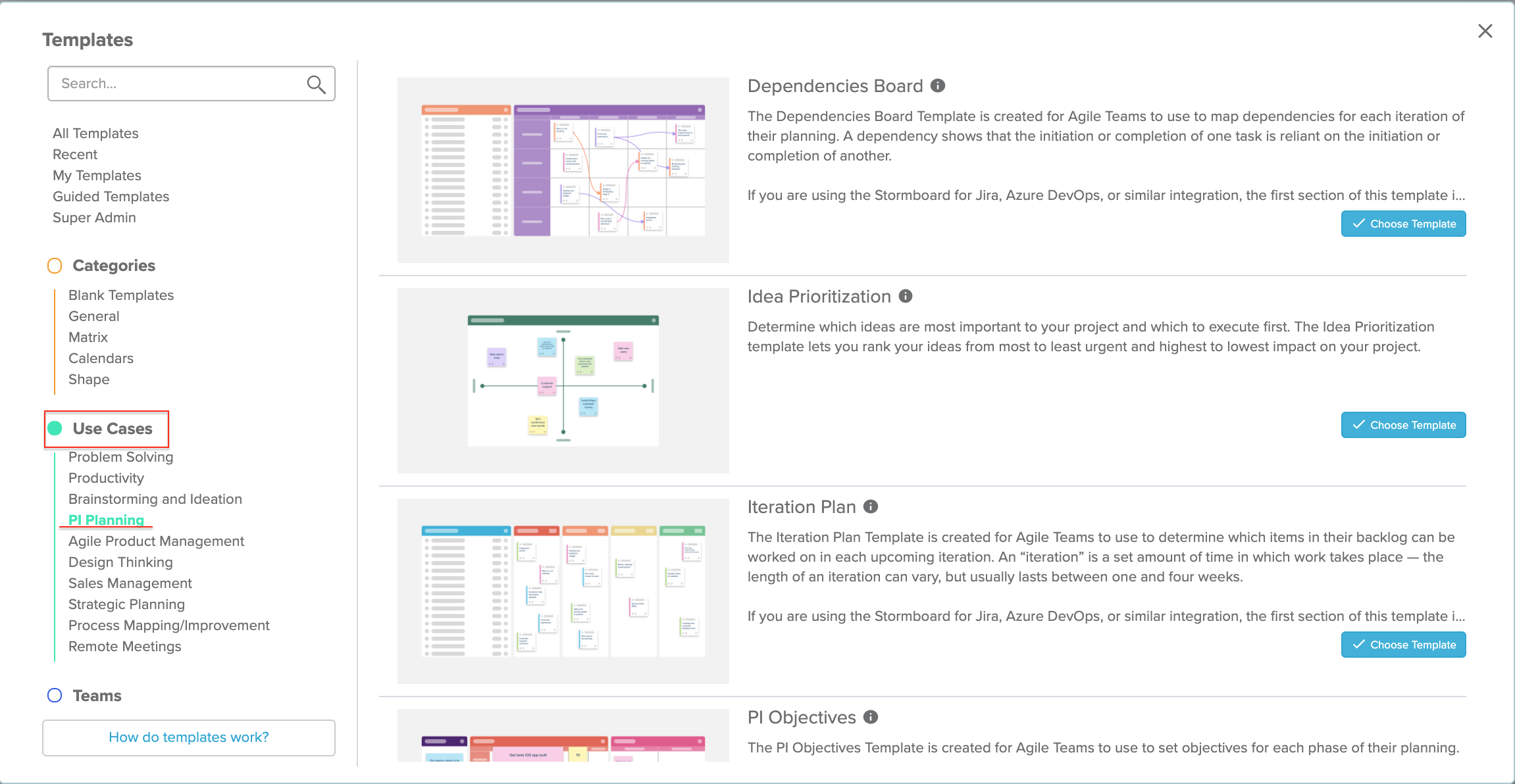Select All Templates navigation item

coord(96,133)
